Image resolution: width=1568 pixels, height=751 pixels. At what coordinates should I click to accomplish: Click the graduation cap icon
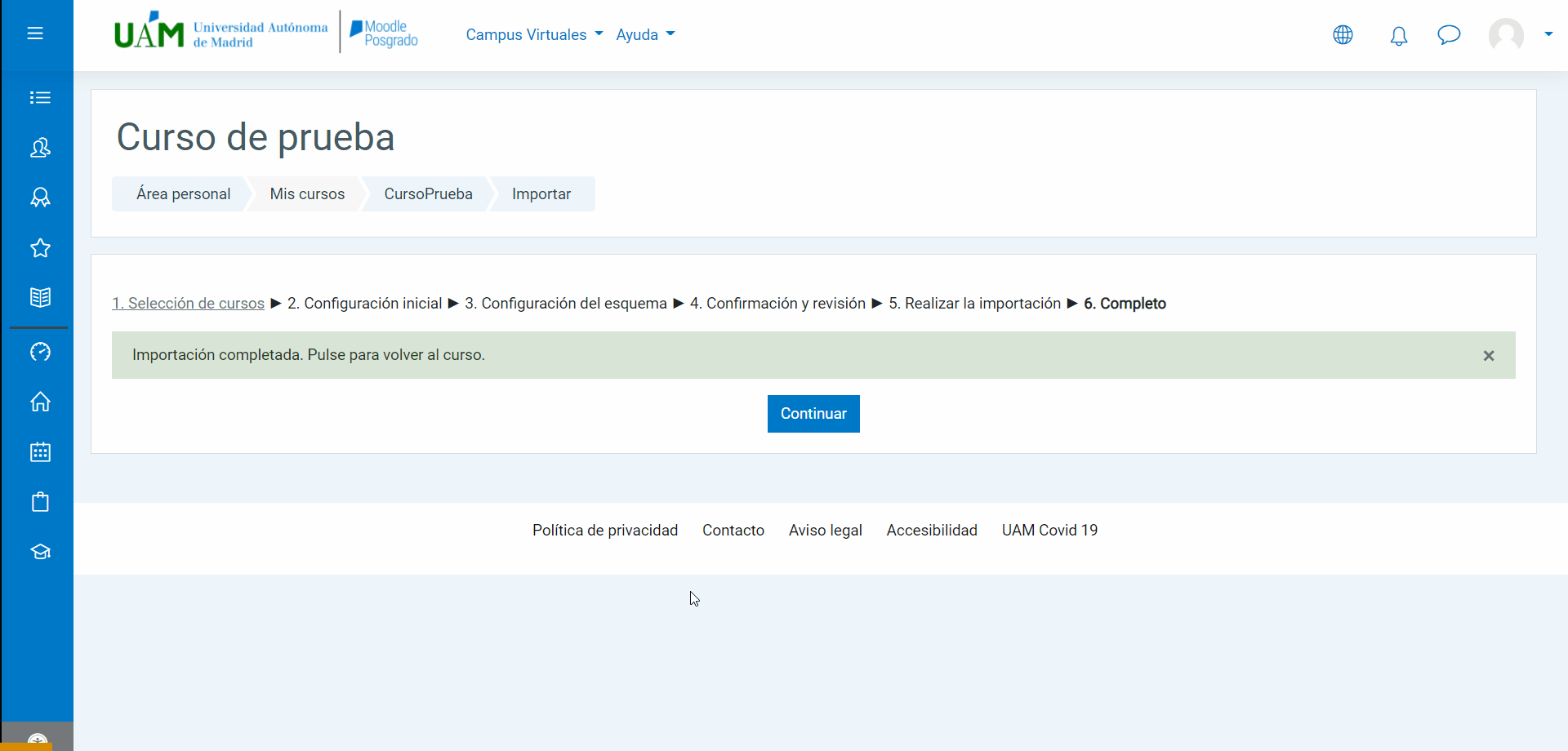point(40,552)
